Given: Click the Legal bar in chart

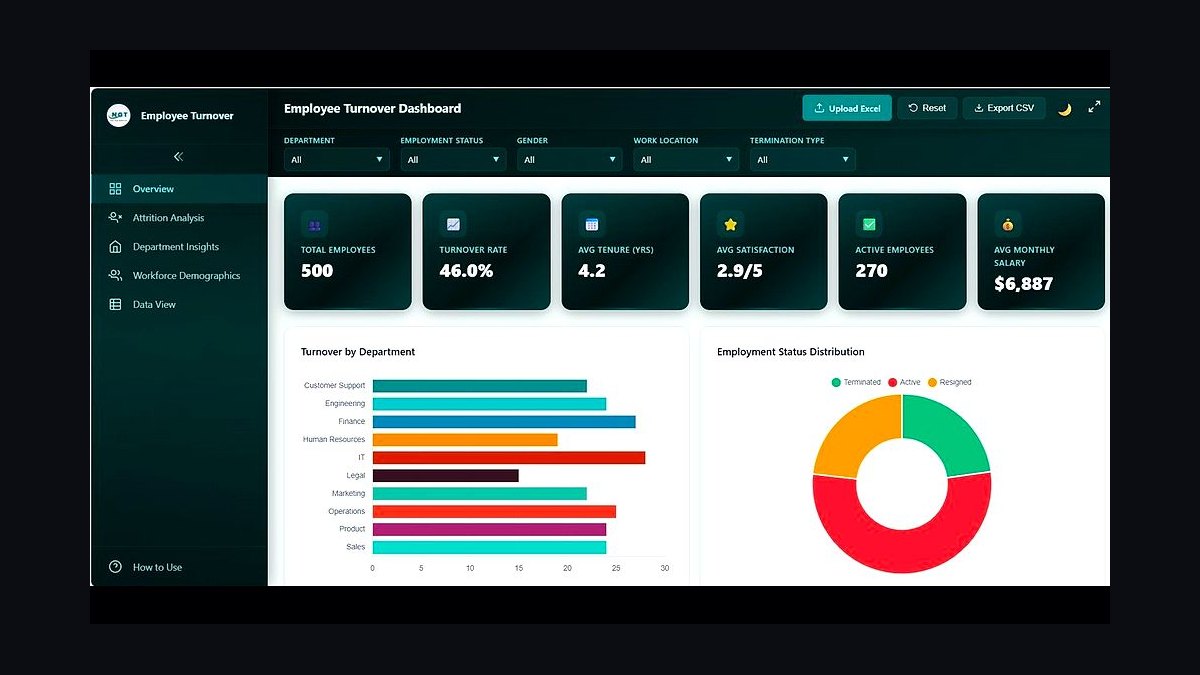Looking at the screenshot, I should tap(446, 475).
